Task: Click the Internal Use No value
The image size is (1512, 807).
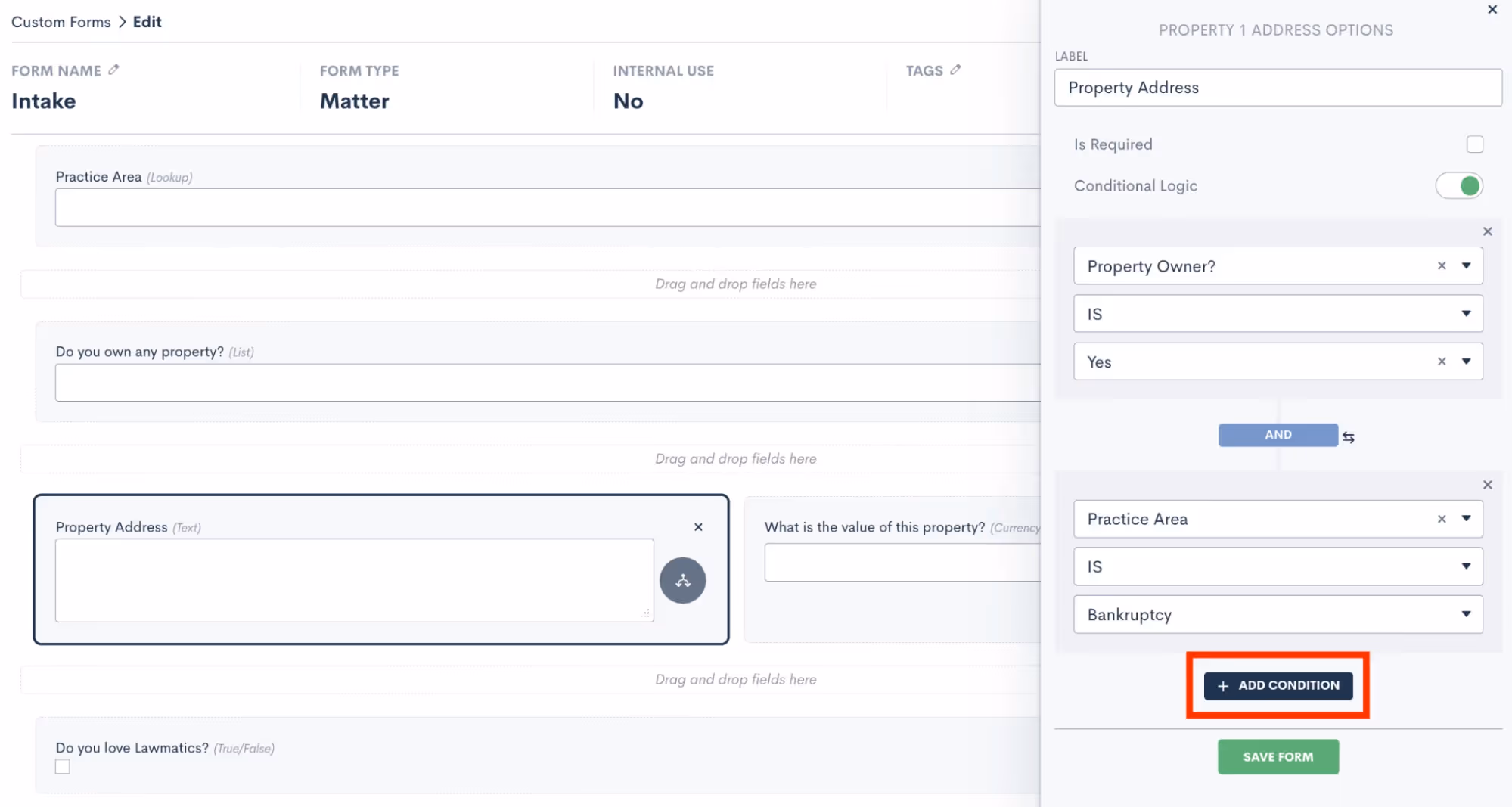Action: 628,101
